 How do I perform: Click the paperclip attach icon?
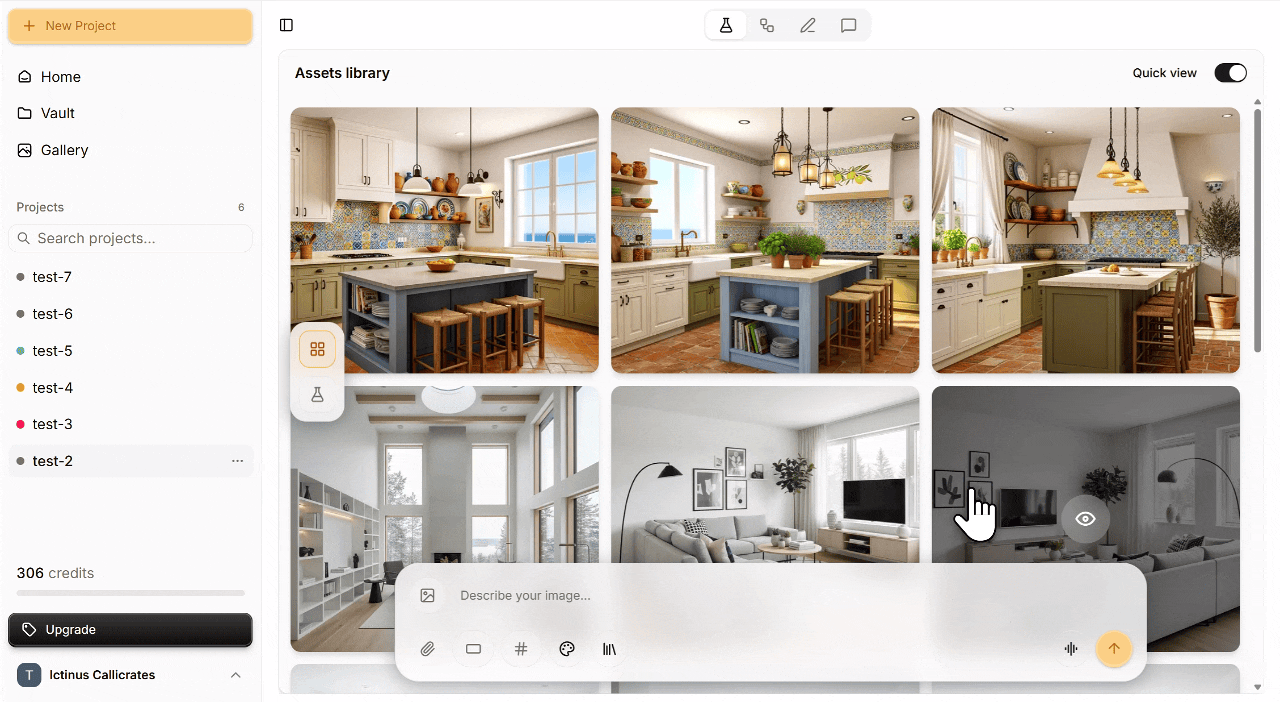[x=428, y=649]
